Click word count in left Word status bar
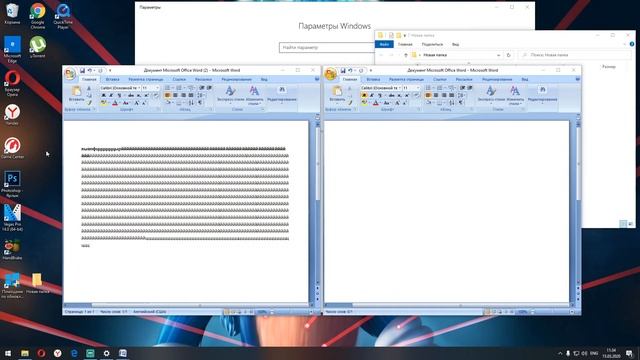Image resolution: width=640 pixels, height=360 pixels. [x=113, y=311]
